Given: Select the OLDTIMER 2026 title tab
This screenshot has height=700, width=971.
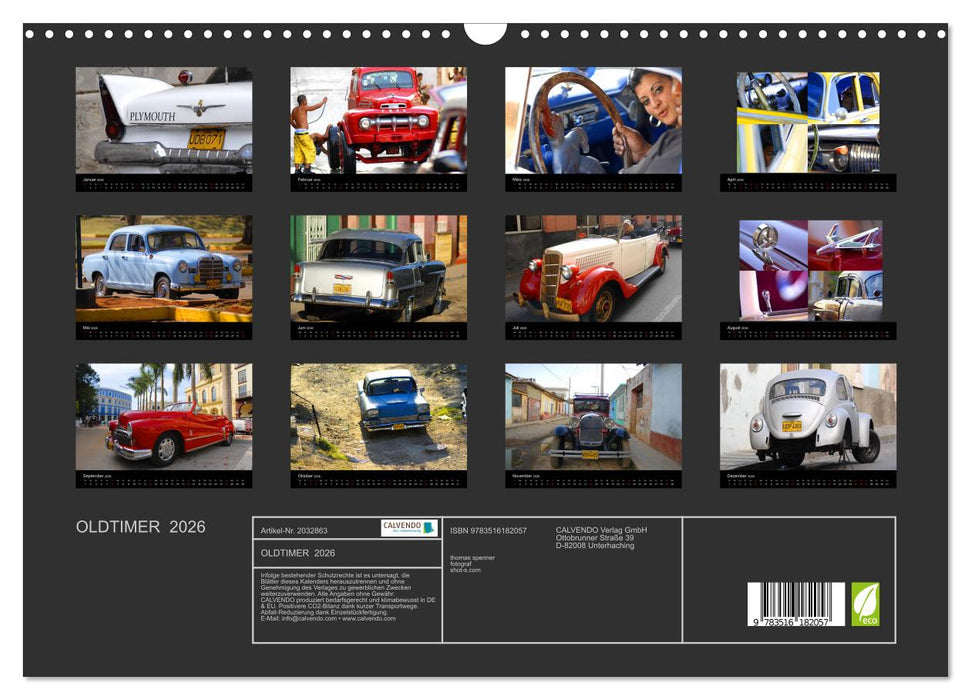Looking at the screenshot, I should coord(300,553).
